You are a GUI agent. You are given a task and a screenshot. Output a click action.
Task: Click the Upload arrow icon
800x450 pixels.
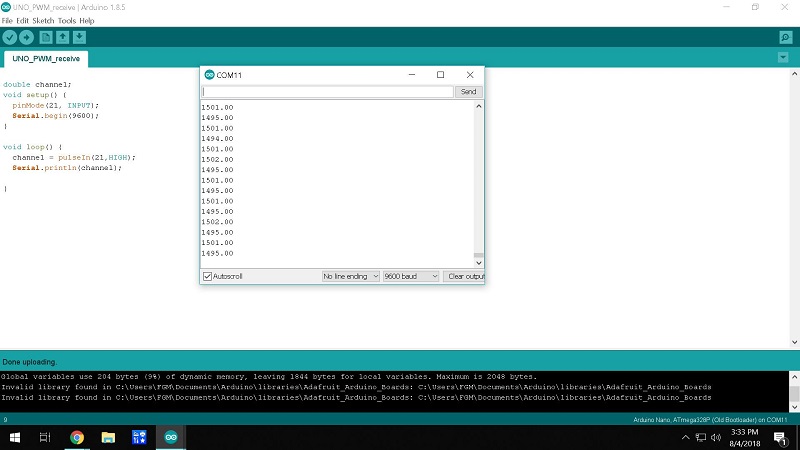pyautogui.click(x=27, y=37)
